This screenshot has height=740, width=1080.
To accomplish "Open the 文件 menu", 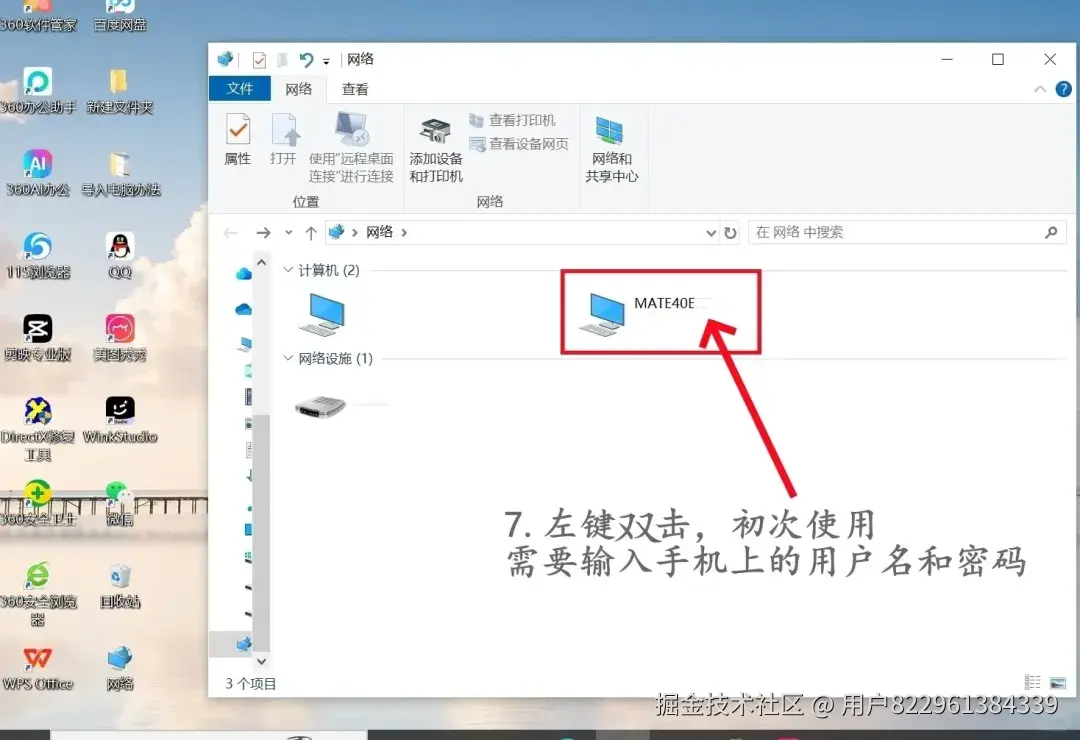I will (x=239, y=88).
